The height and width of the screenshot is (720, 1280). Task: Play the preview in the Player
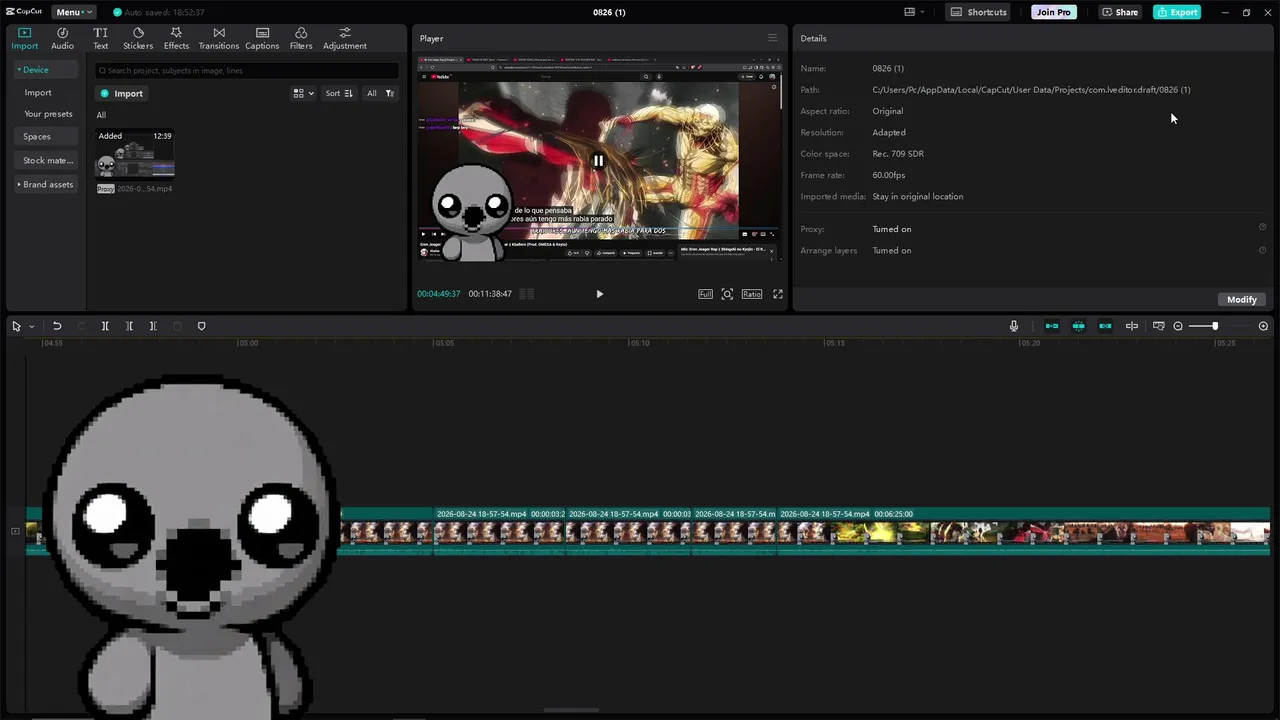[599, 294]
